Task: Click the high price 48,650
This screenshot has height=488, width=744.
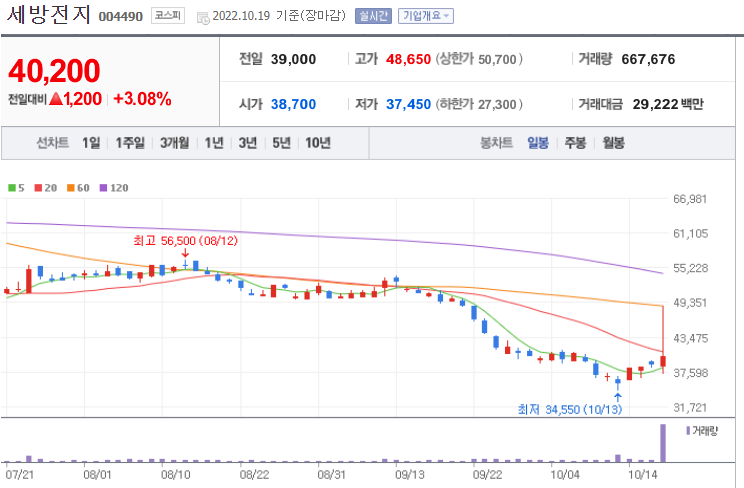Action: click(x=408, y=59)
